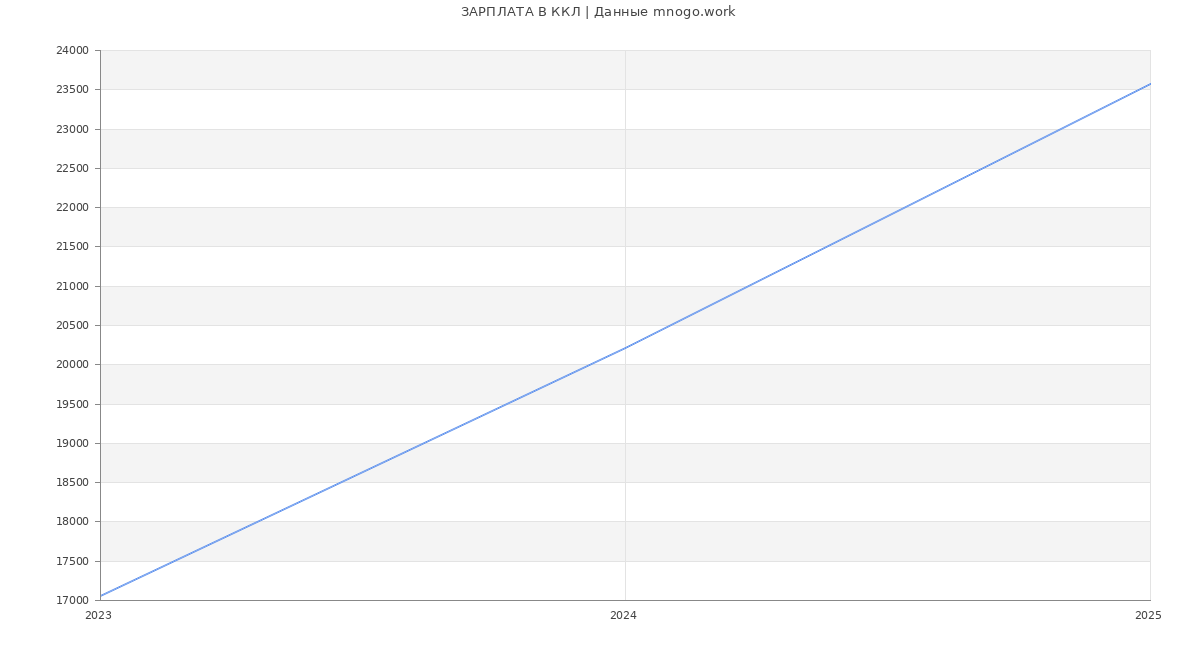Screen dimensions: 1200x650
Task: Click the 24000 y-axis label
Action: (72, 51)
